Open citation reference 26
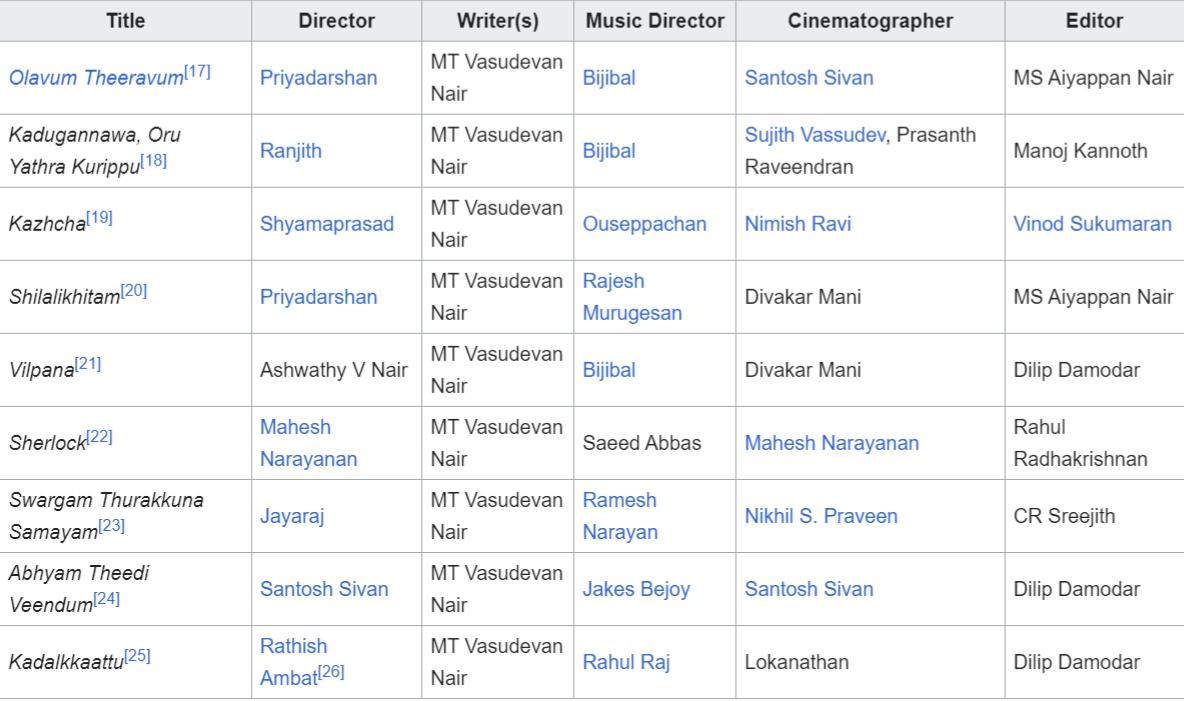Viewport: 1184px width, 701px height. pyautogui.click(x=331, y=672)
